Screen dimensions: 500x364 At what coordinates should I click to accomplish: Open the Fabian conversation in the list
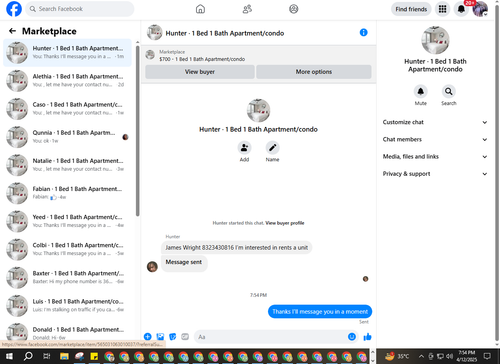pos(67,193)
